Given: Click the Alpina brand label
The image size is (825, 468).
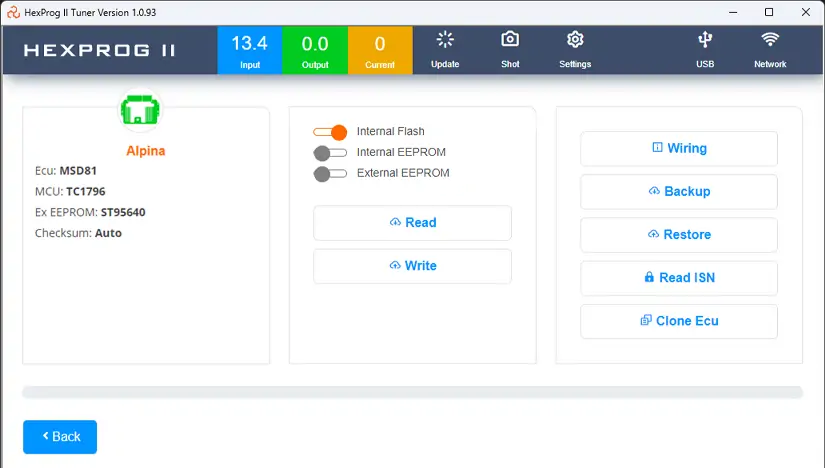Looking at the screenshot, I should 146,151.
